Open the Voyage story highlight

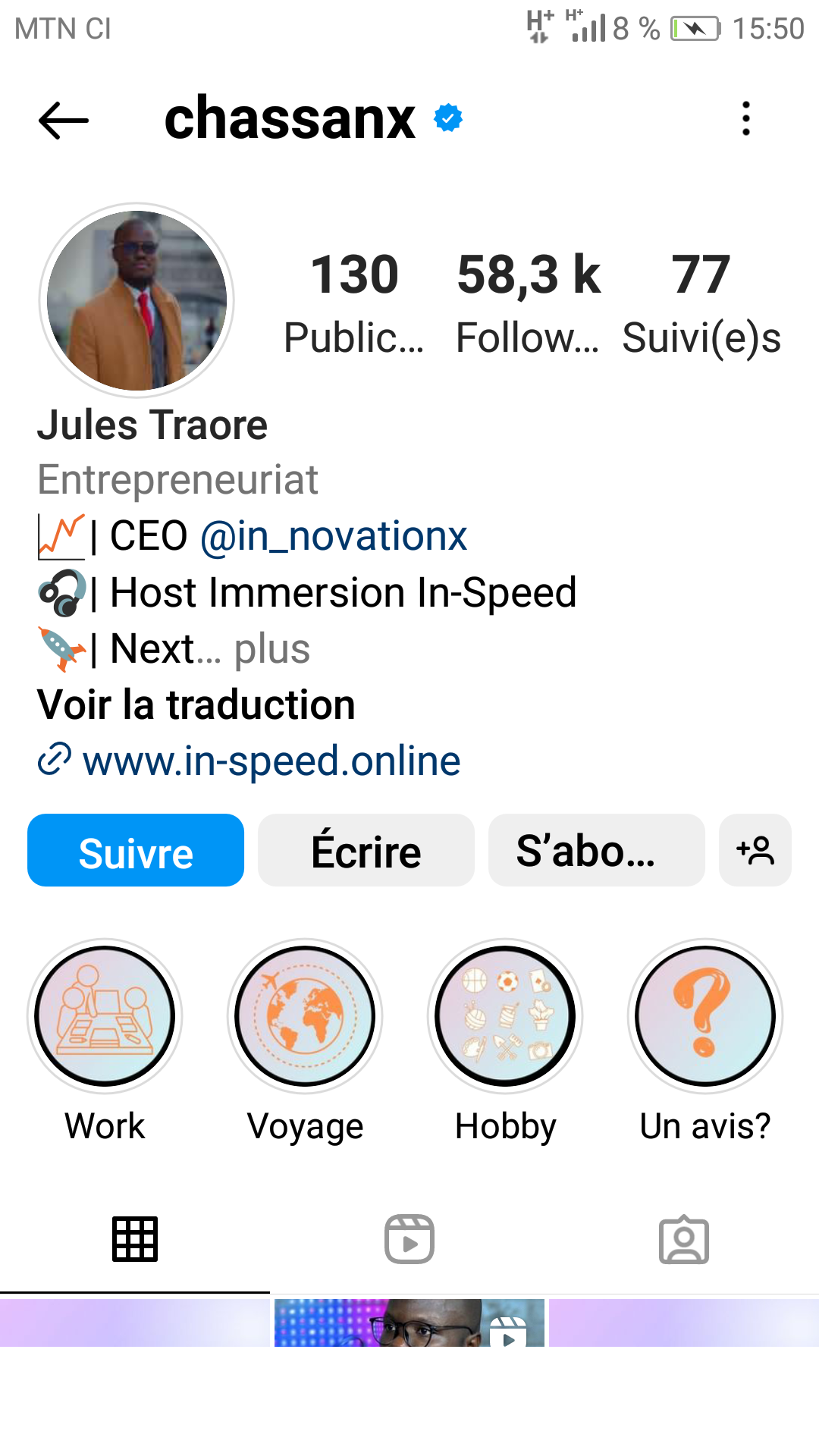[x=305, y=1016]
